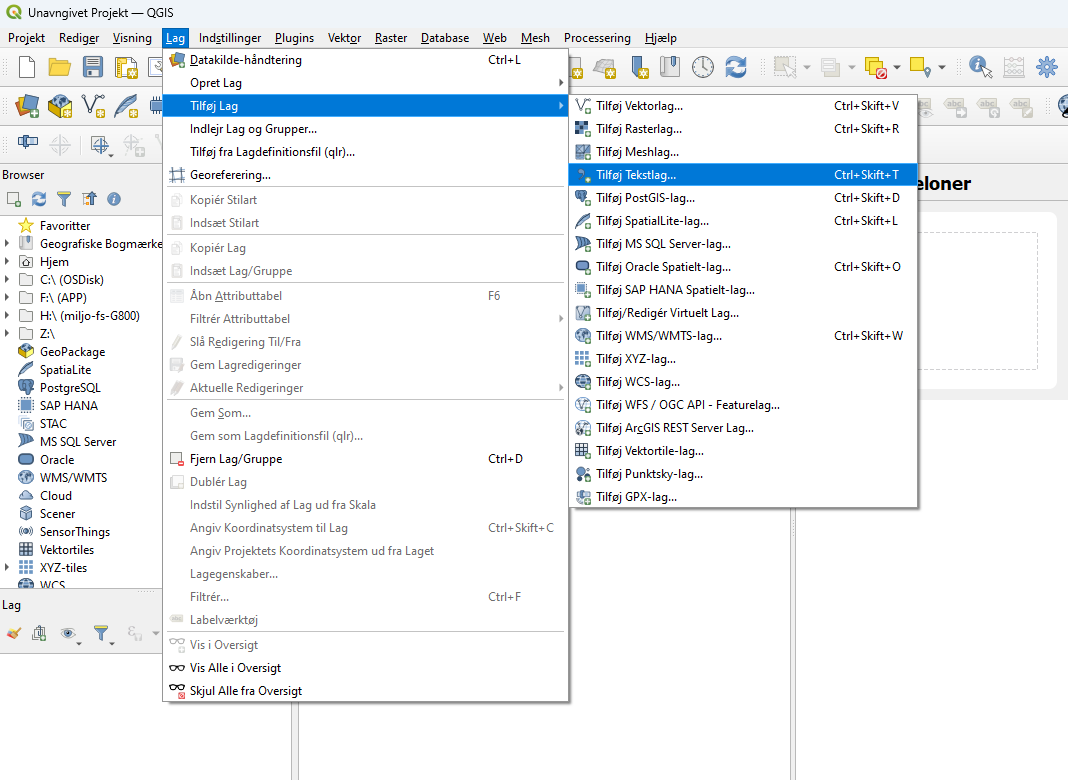
Task: Open the Processering menu
Action: pyautogui.click(x=597, y=38)
